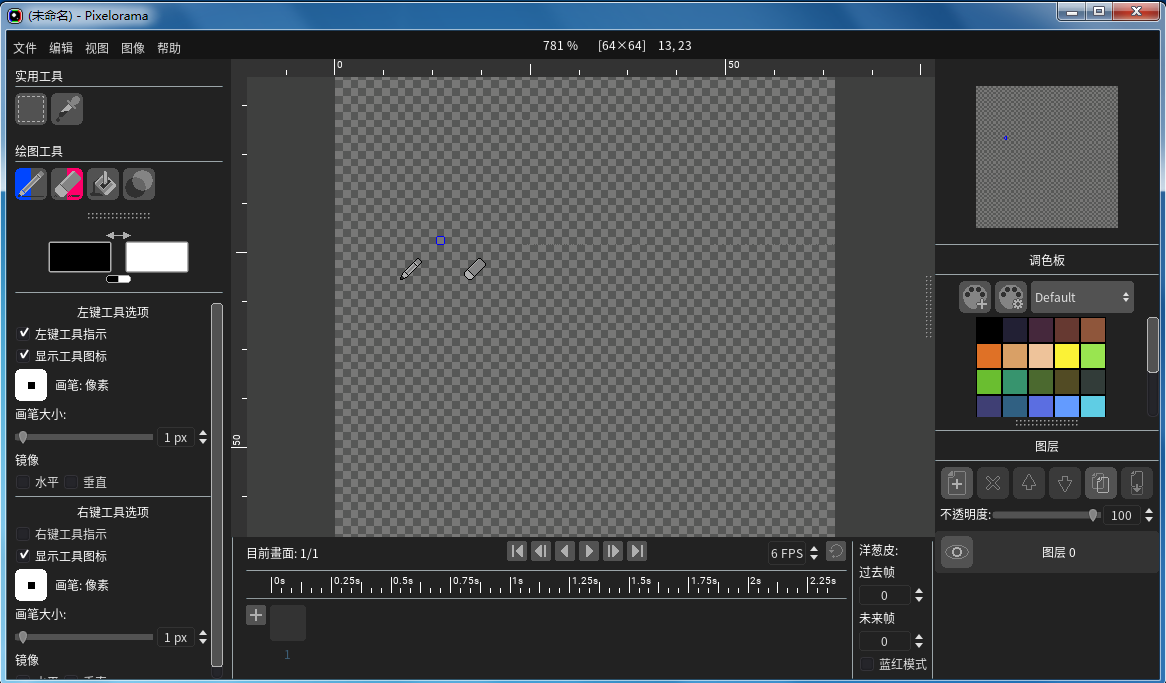Reset colors to default black and white

(x=118, y=279)
